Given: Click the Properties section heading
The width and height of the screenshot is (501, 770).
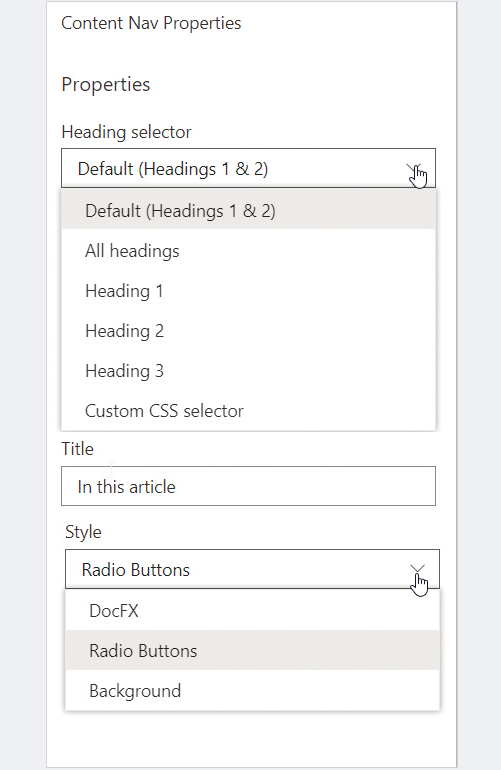Looking at the screenshot, I should coord(106,84).
